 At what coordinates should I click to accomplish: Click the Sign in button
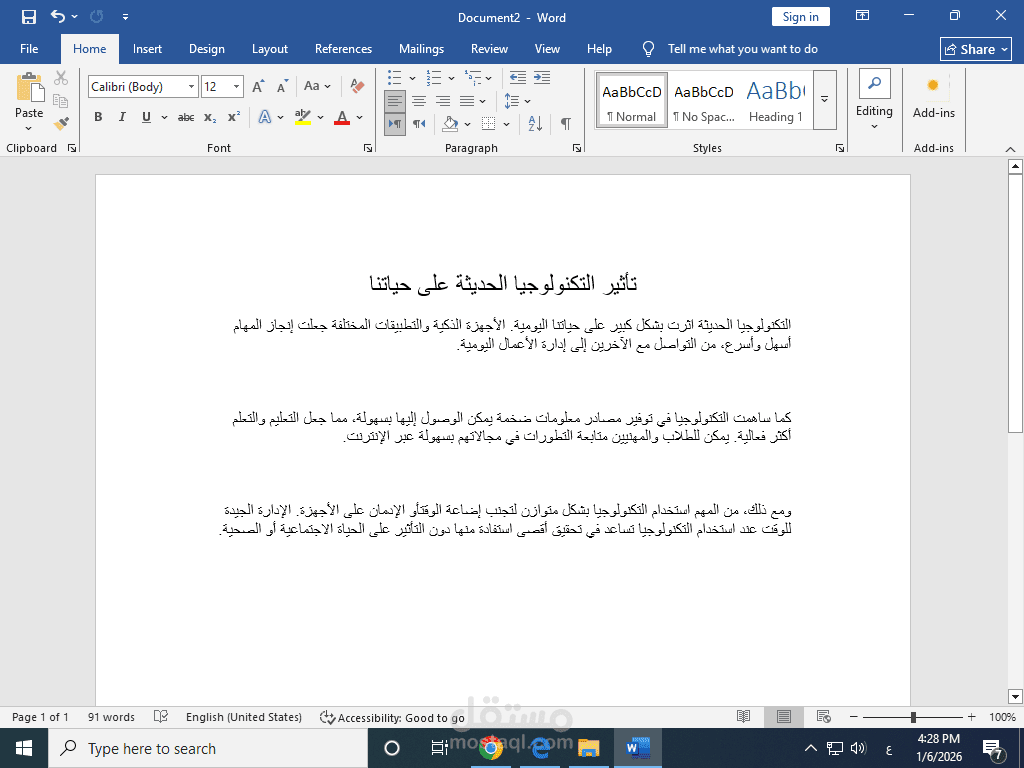[x=800, y=16]
